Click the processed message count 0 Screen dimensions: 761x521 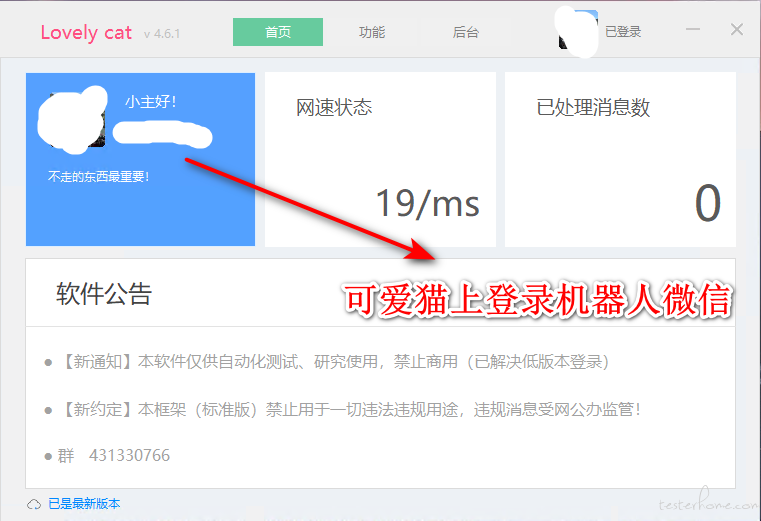click(x=708, y=203)
